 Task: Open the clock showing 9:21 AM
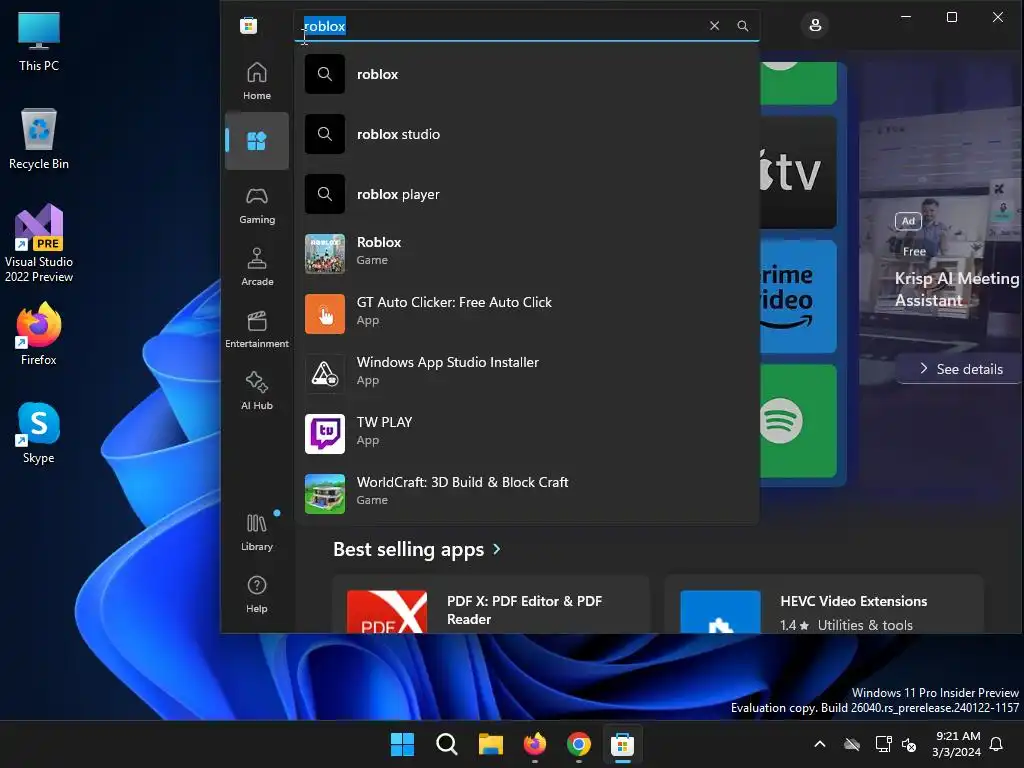[x=957, y=744]
